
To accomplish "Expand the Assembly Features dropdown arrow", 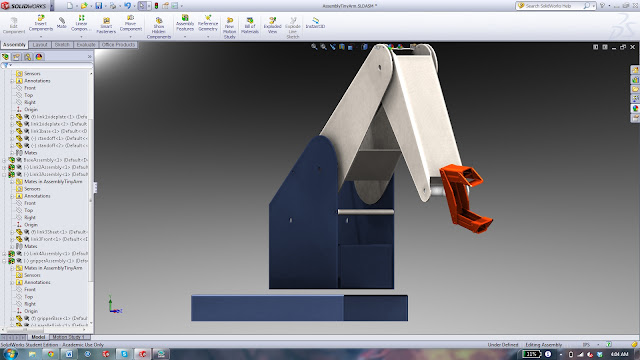I will click(x=185, y=37).
